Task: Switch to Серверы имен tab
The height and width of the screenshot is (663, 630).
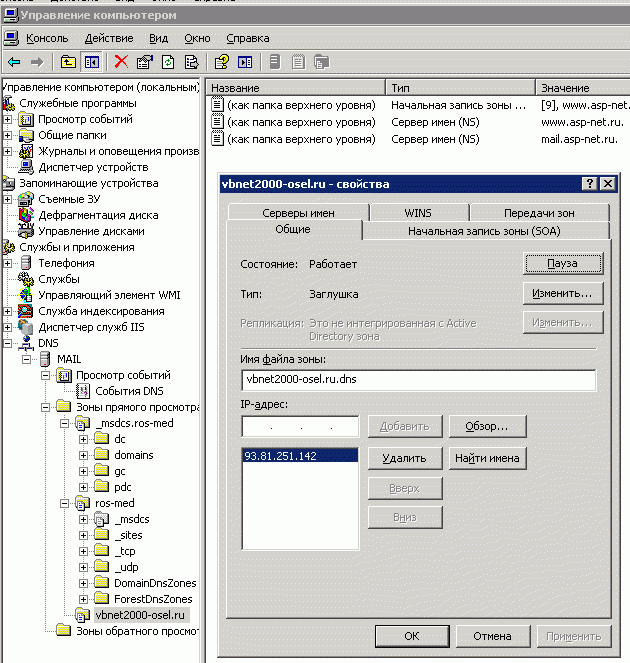Action: [299, 213]
